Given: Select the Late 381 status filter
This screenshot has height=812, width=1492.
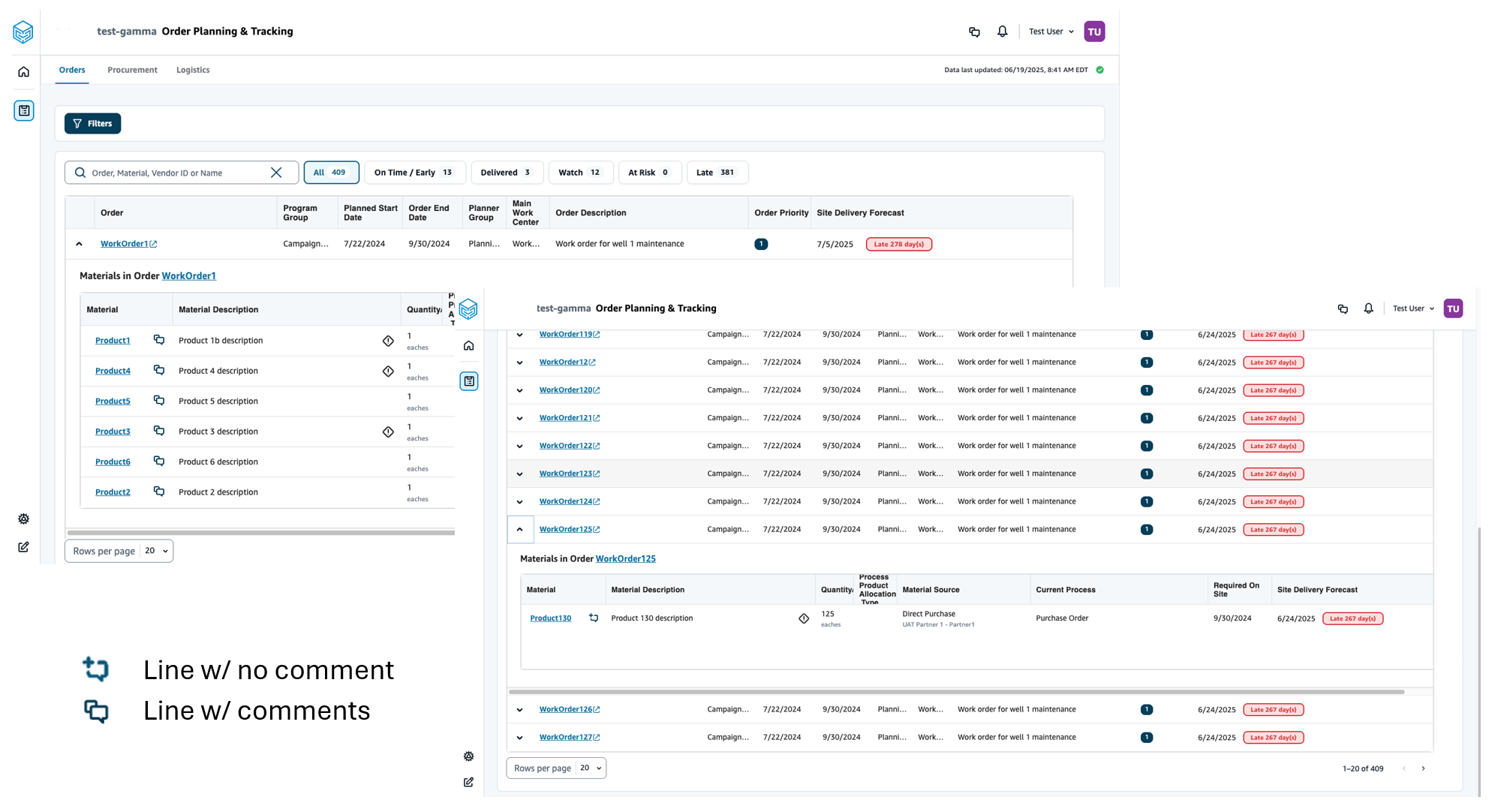Looking at the screenshot, I should (716, 173).
